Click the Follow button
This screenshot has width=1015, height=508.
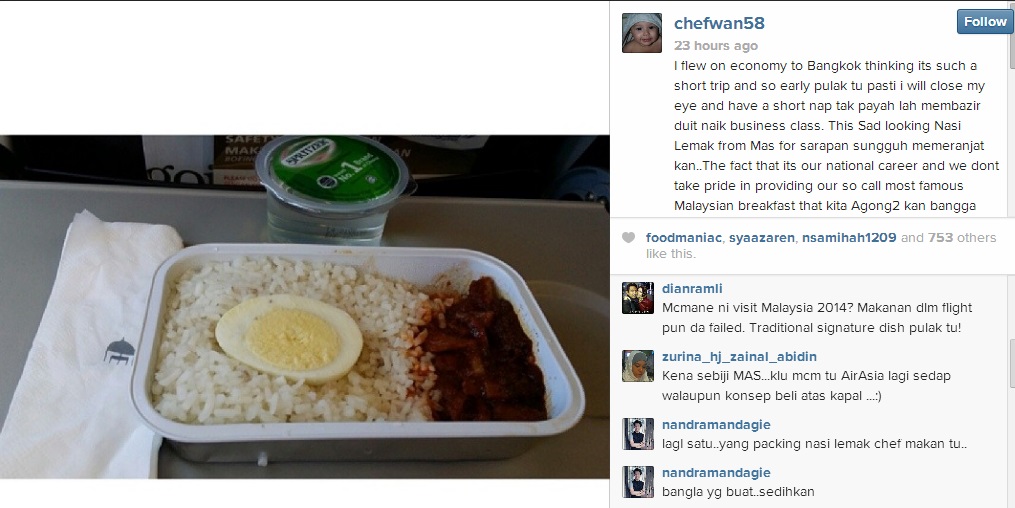[x=985, y=22]
